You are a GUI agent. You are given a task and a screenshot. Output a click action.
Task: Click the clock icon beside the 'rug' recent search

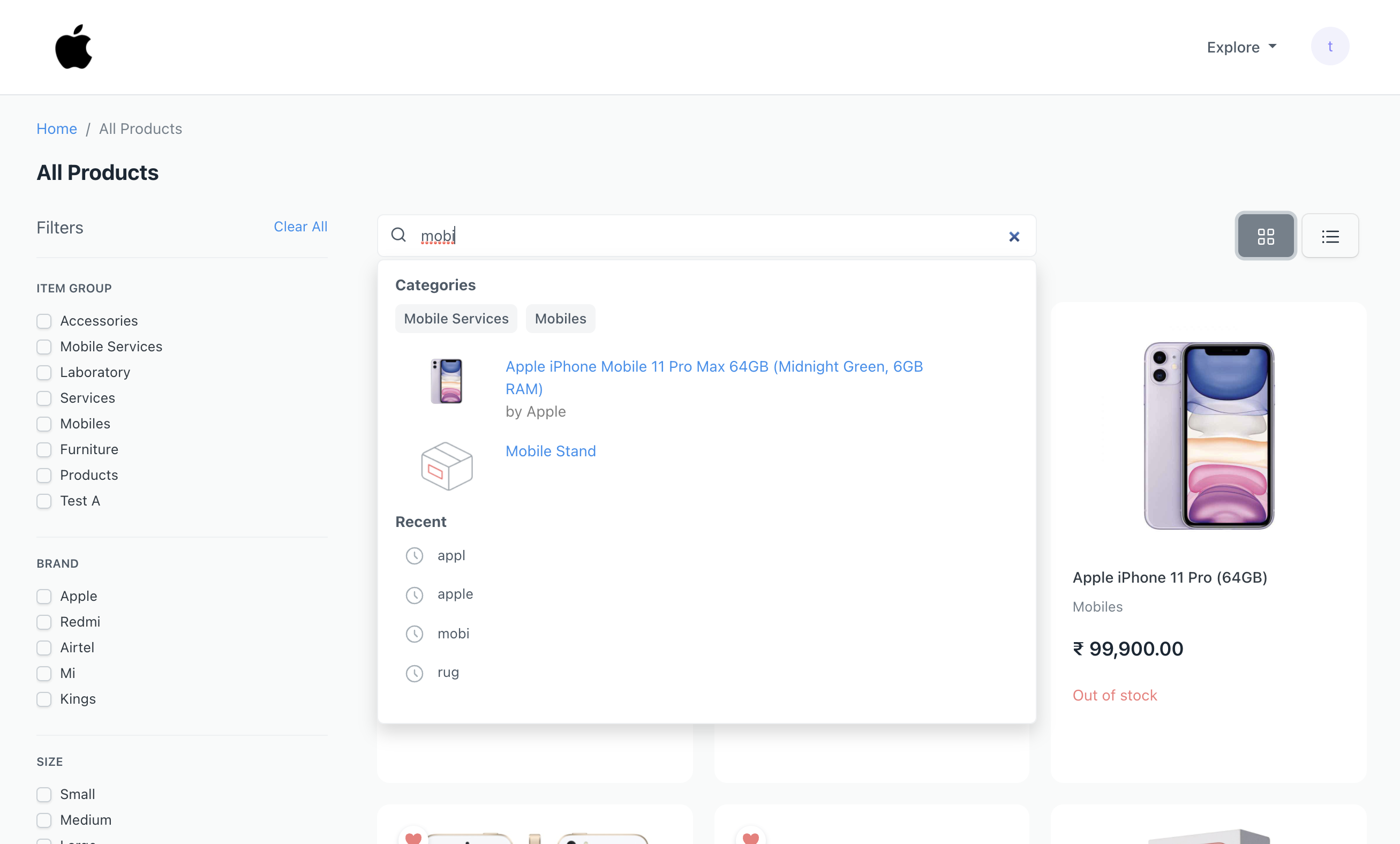point(414,674)
